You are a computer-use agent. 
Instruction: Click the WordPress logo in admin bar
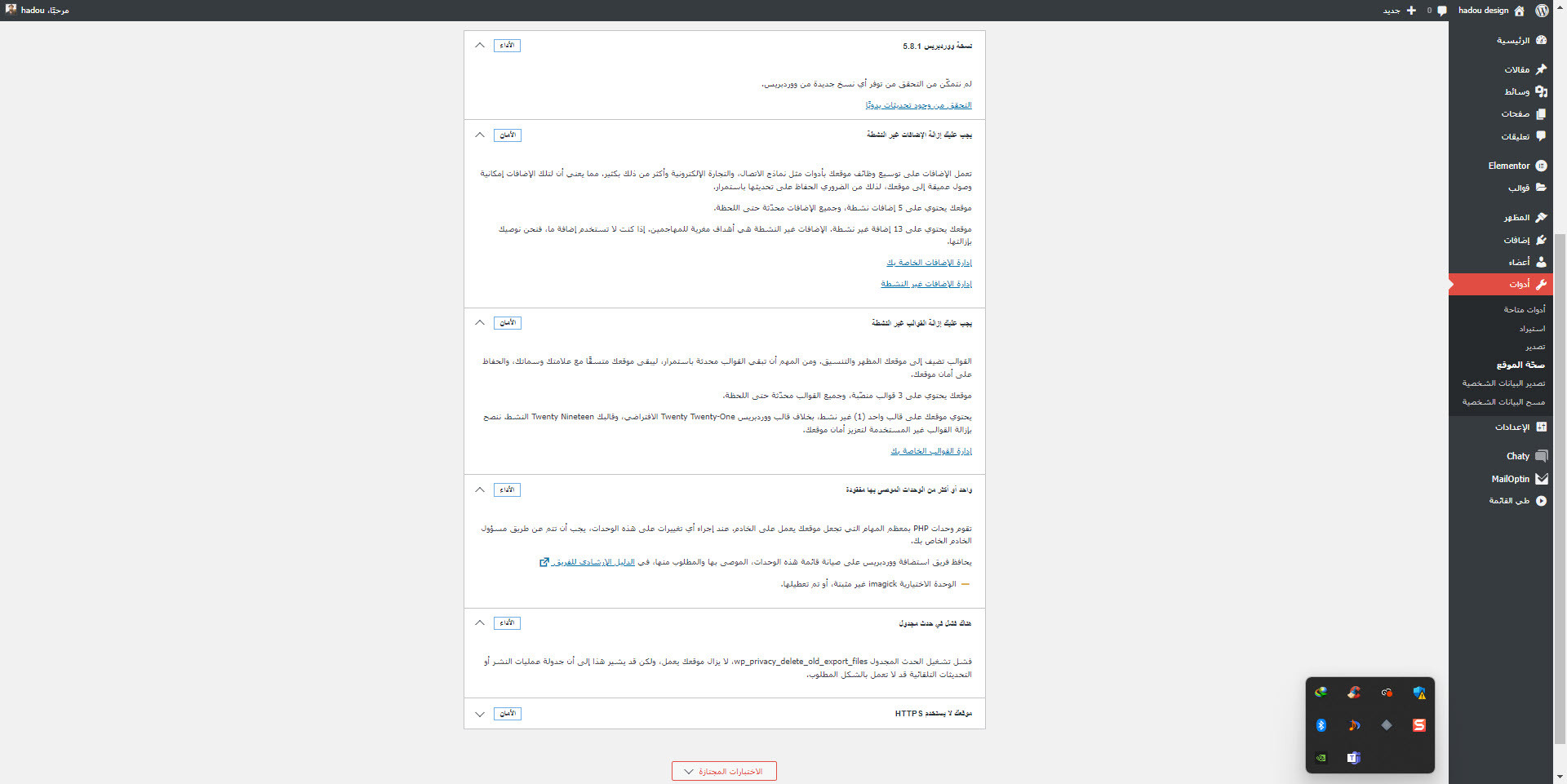click(x=1542, y=11)
